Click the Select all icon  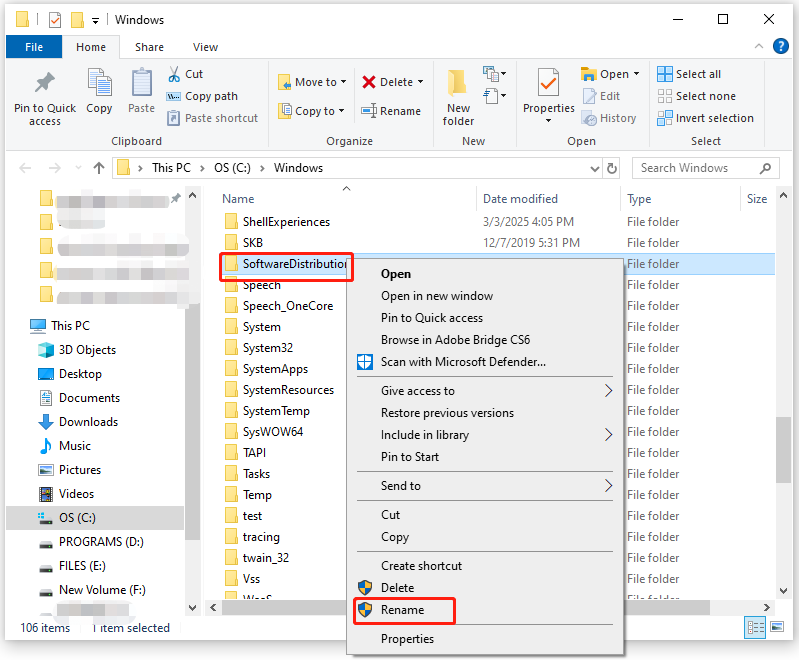(664, 74)
